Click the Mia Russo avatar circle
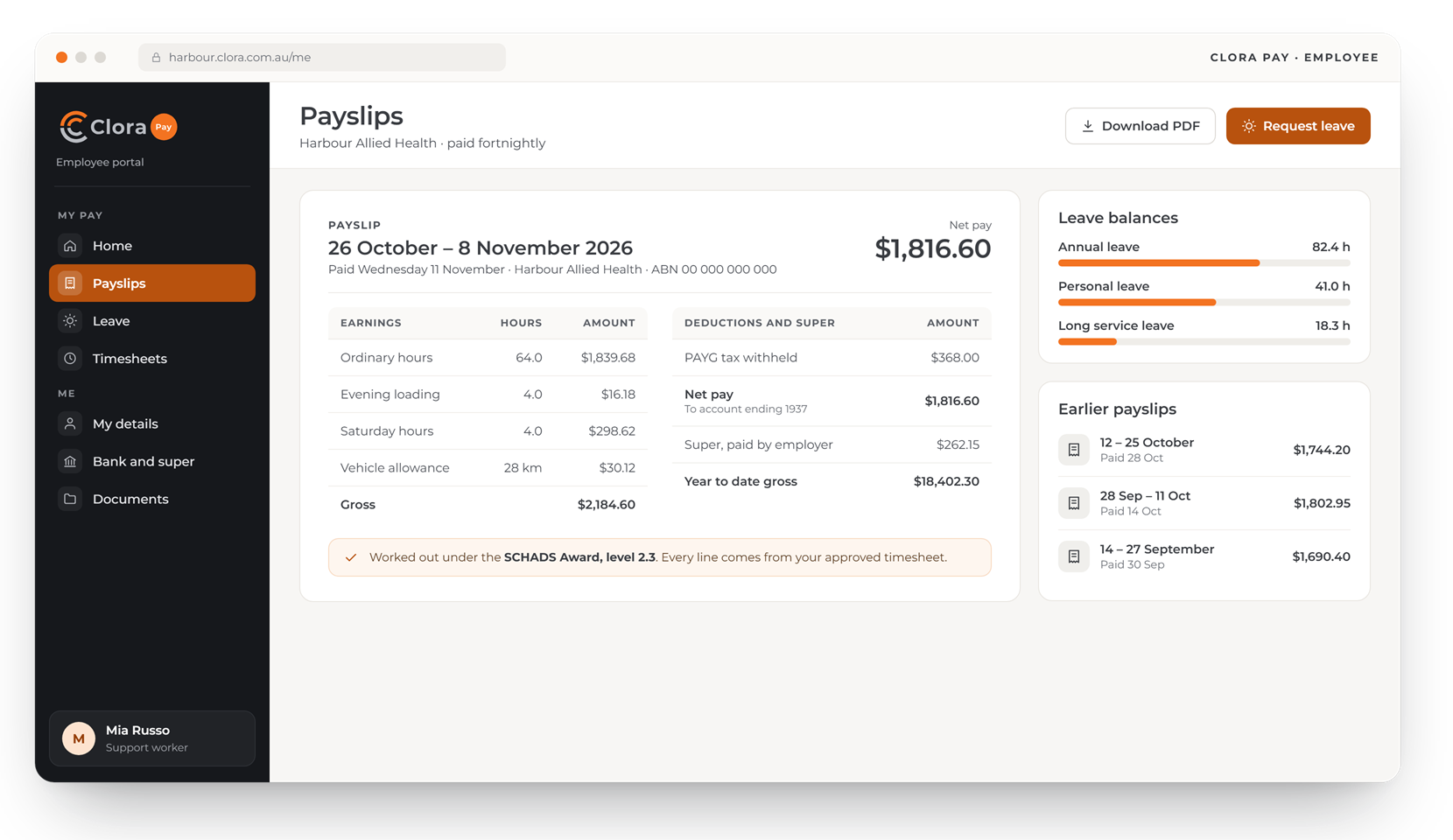Screen dimensions: 1453x840 [x=79, y=738]
